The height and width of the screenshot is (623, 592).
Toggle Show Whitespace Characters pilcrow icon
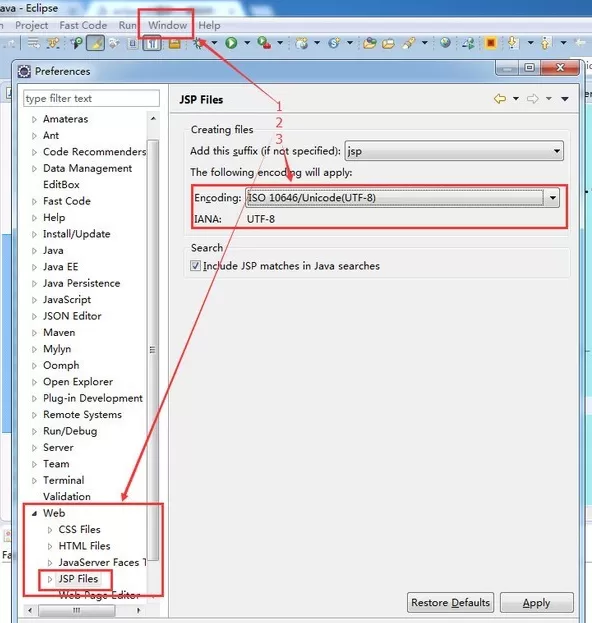pyautogui.click(x=152, y=43)
